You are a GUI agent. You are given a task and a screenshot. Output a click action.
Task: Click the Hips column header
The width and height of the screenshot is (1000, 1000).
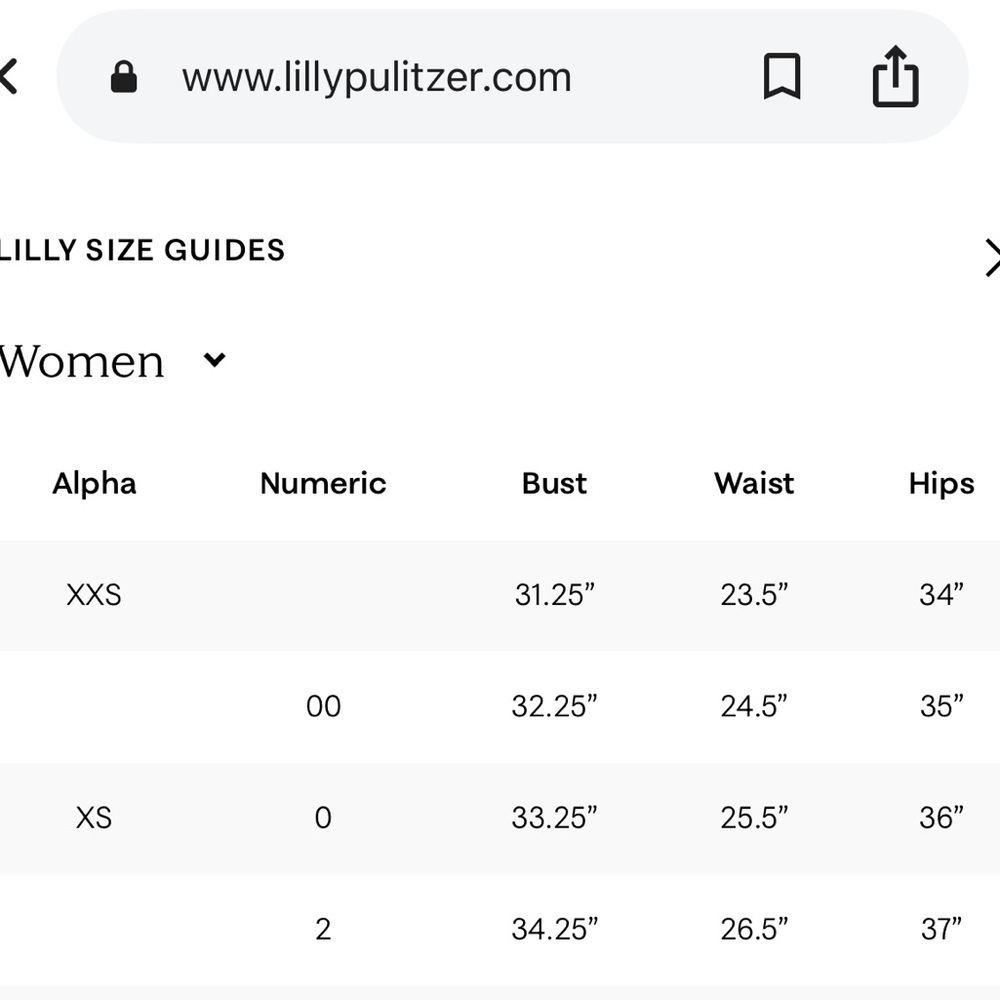click(941, 484)
